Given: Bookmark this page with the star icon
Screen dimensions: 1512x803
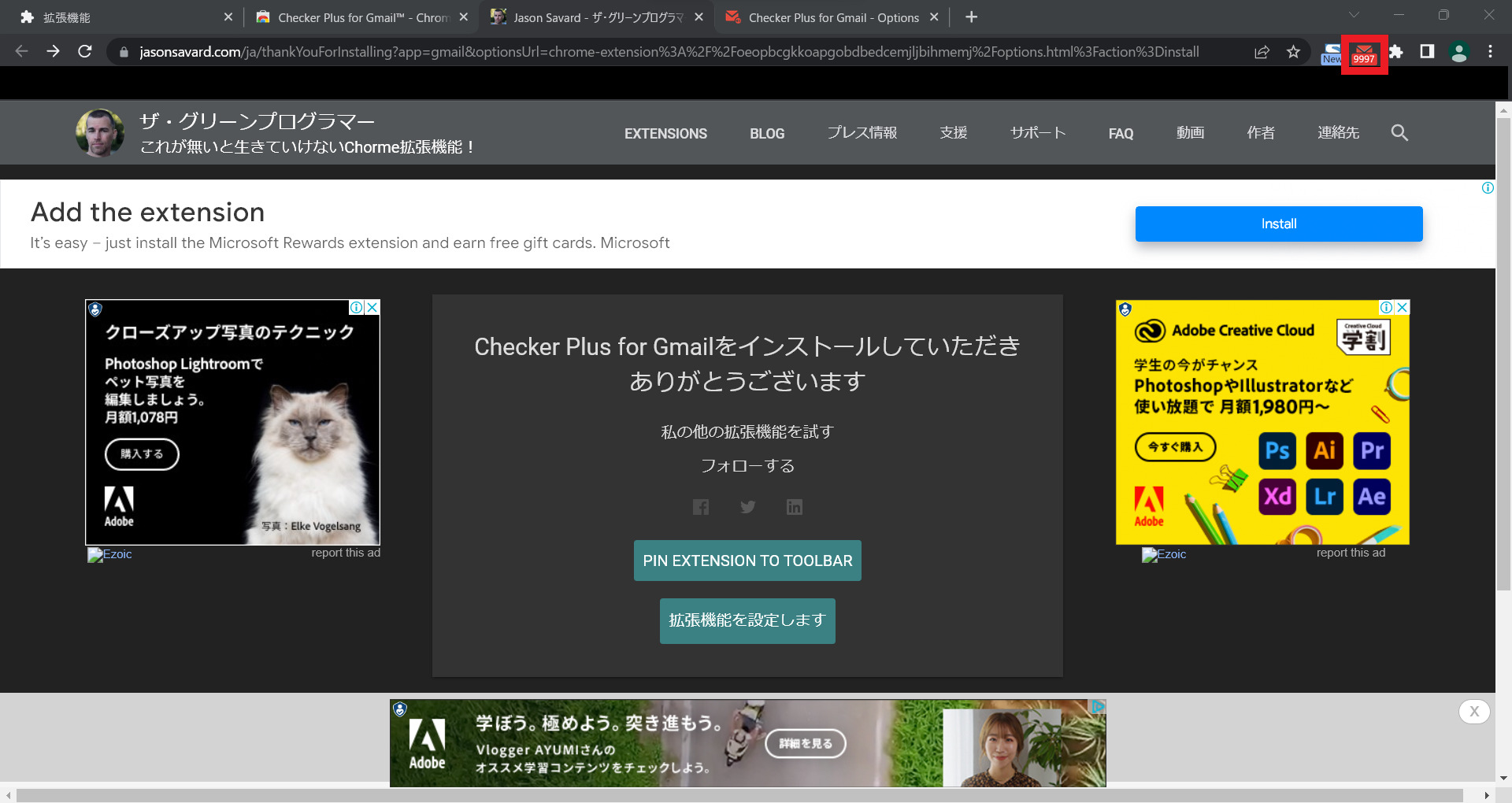Looking at the screenshot, I should (x=1293, y=52).
